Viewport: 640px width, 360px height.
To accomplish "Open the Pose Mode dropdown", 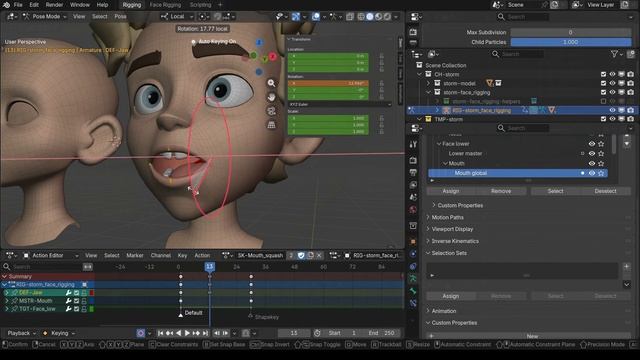I will click(45, 17).
